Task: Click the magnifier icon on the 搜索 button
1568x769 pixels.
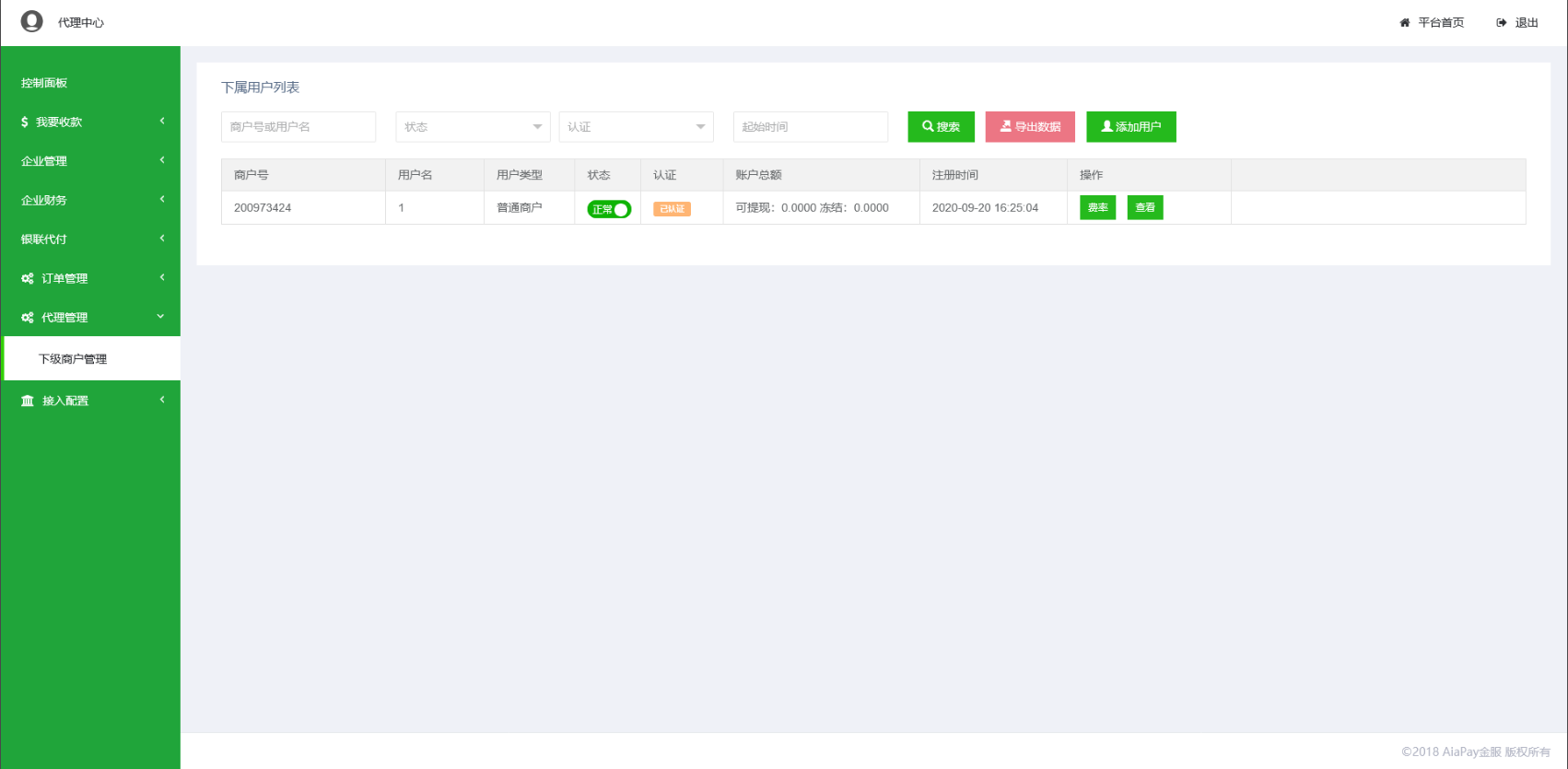Action: click(928, 126)
